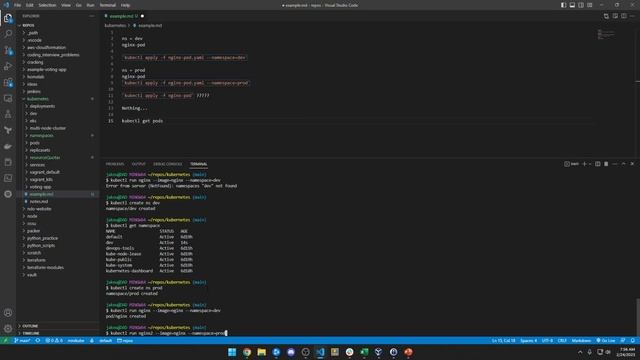Open the customize layout button

(590, 5)
